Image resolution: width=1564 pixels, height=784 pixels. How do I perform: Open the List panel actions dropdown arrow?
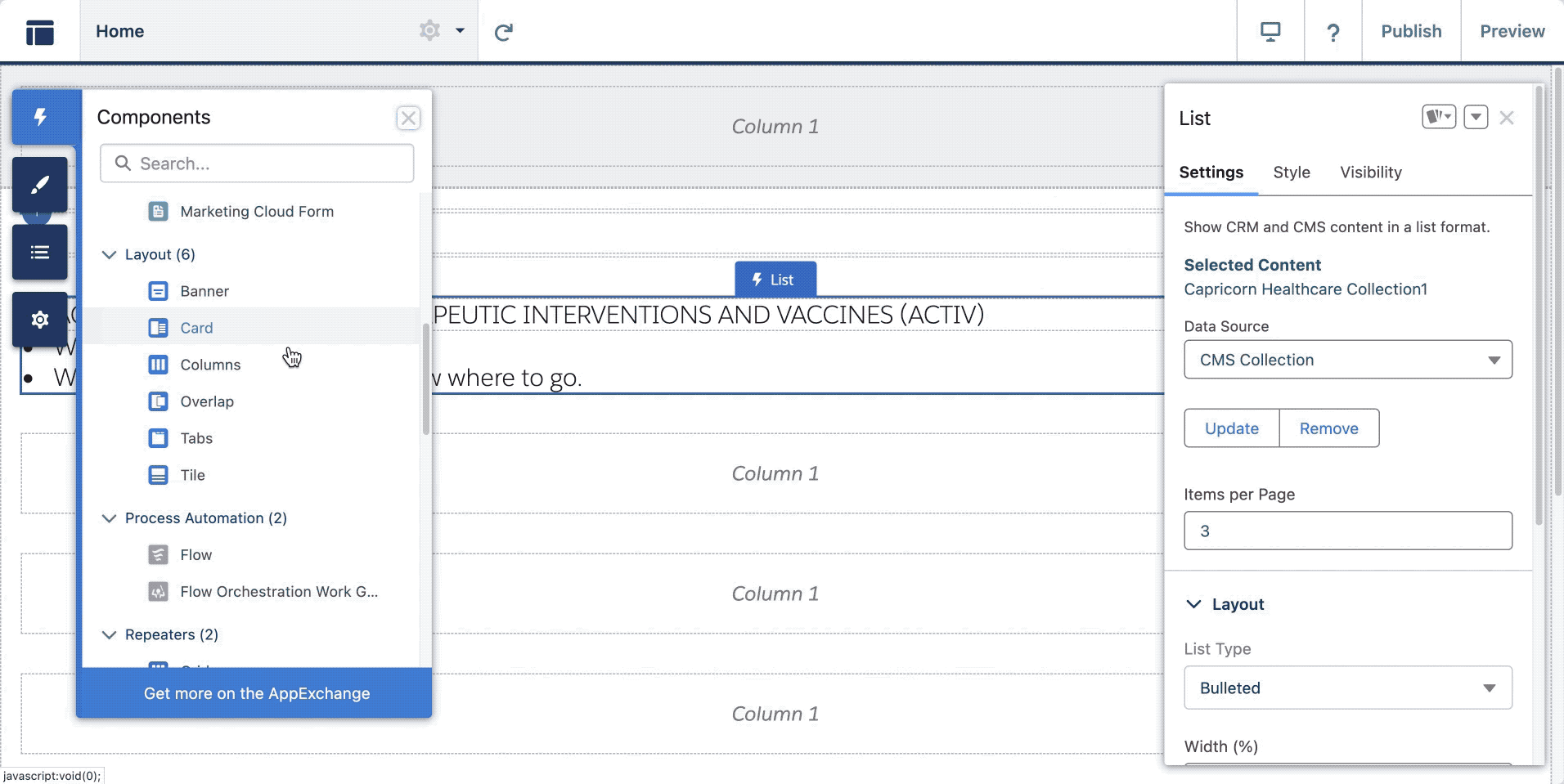(x=1476, y=118)
